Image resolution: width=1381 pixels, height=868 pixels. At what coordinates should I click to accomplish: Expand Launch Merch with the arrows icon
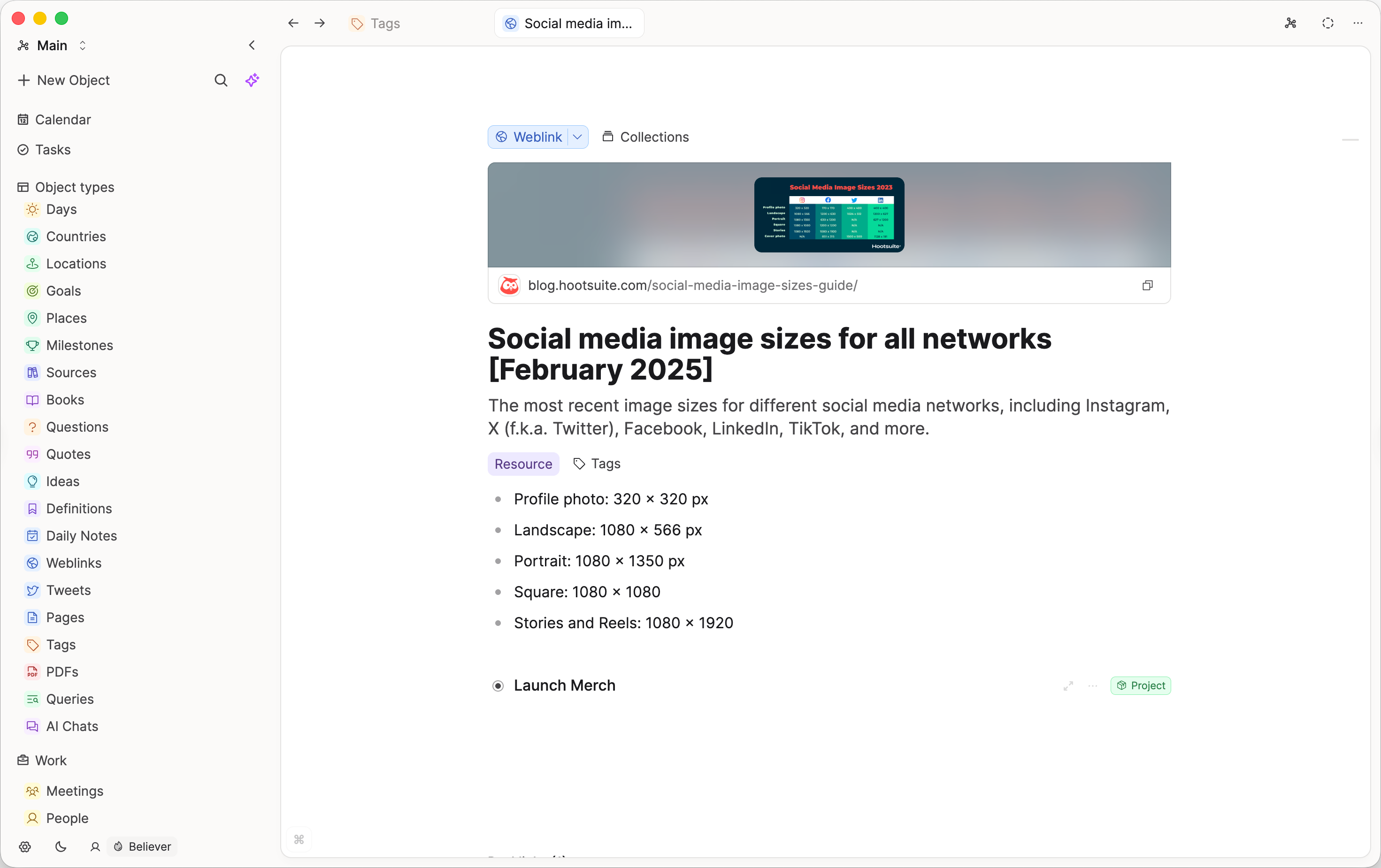pos(1068,685)
